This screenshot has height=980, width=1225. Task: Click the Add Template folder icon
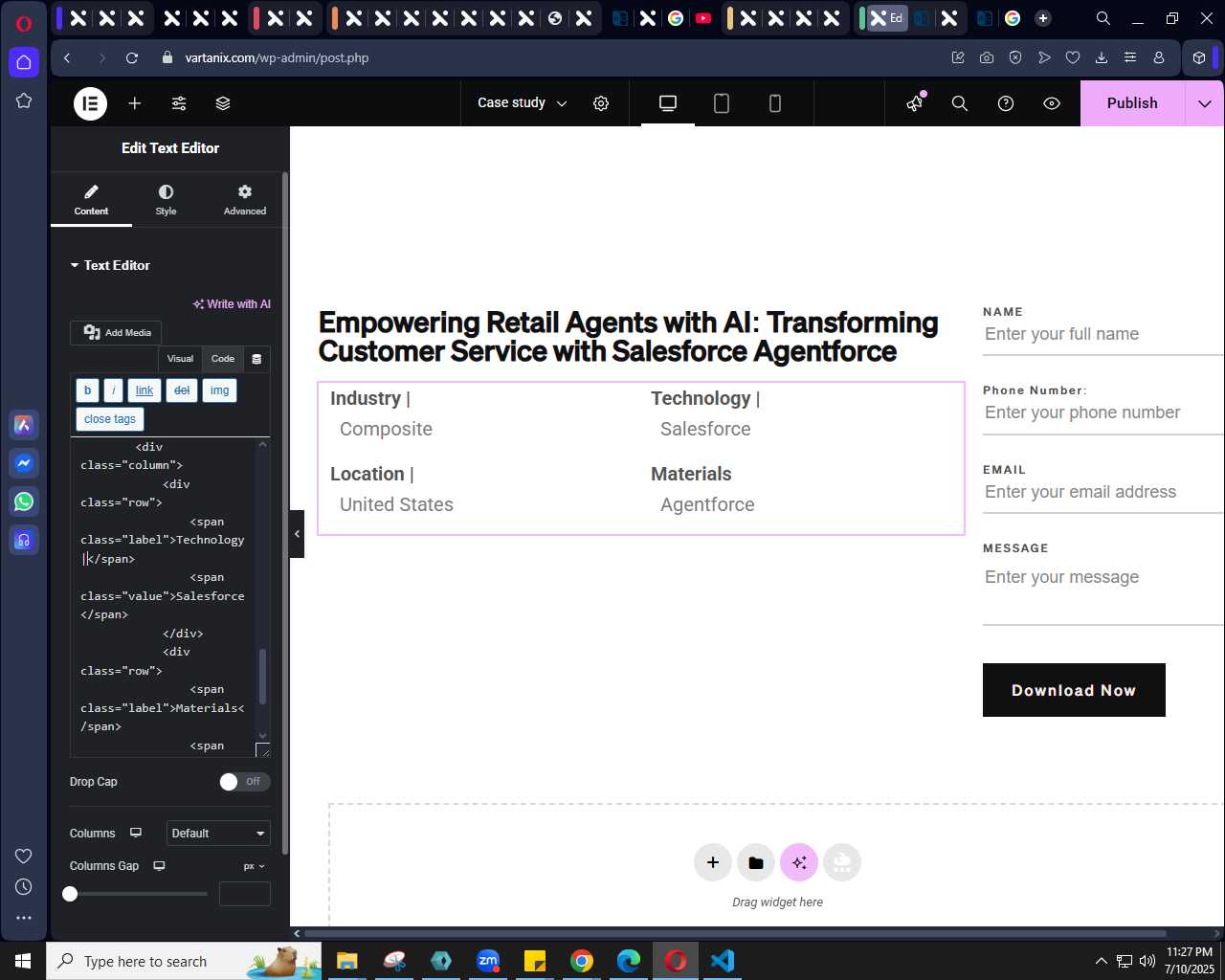pyautogui.click(x=756, y=862)
